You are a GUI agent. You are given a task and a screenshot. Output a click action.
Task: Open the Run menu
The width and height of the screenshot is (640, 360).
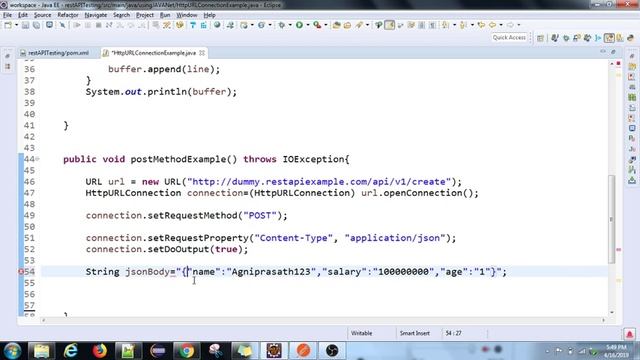click(165, 15)
